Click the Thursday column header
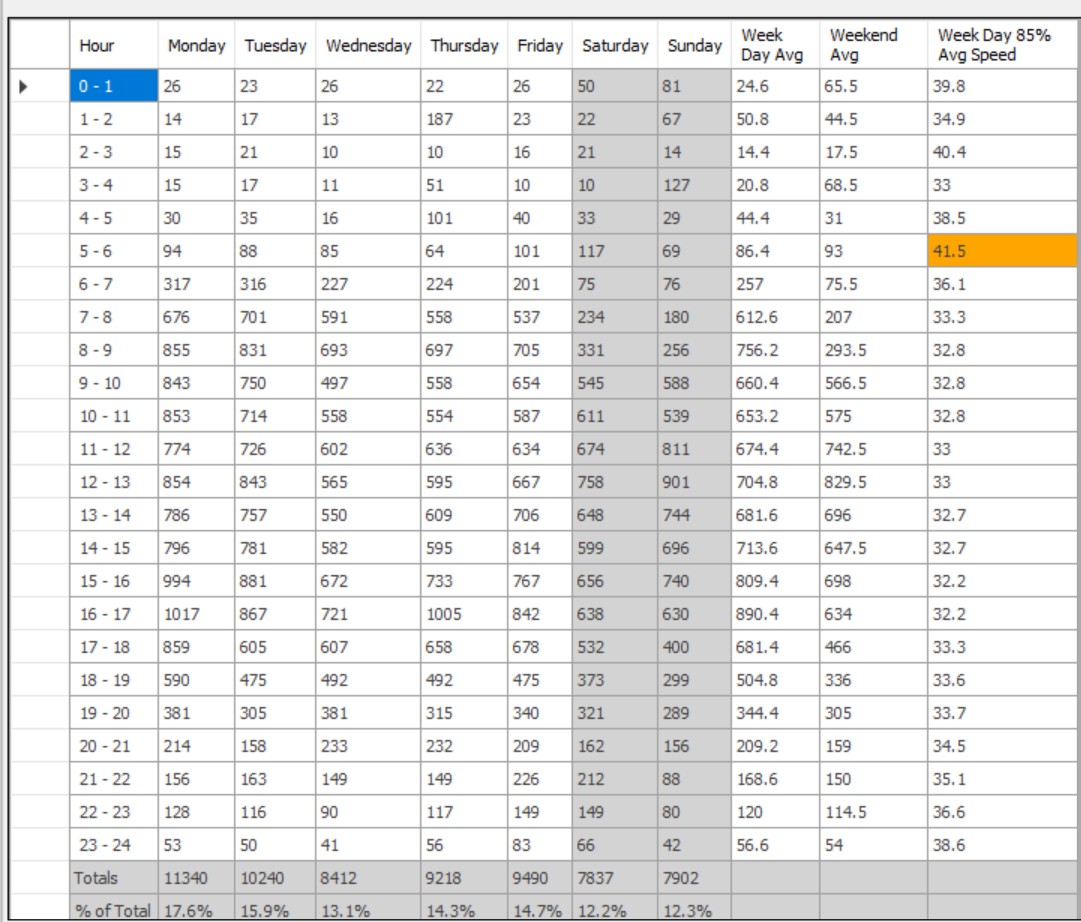This screenshot has height=922, width=1081. tap(464, 46)
